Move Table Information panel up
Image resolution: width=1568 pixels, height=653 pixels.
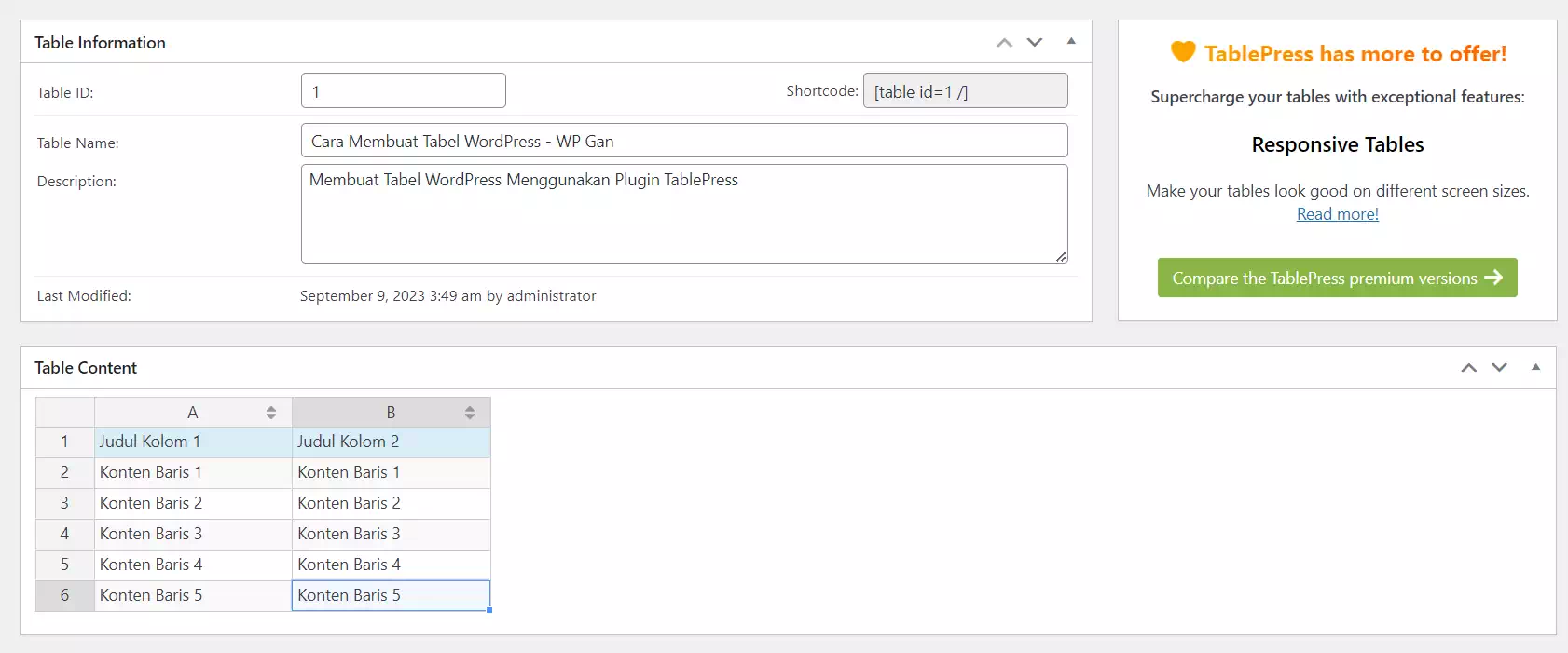coord(1004,42)
